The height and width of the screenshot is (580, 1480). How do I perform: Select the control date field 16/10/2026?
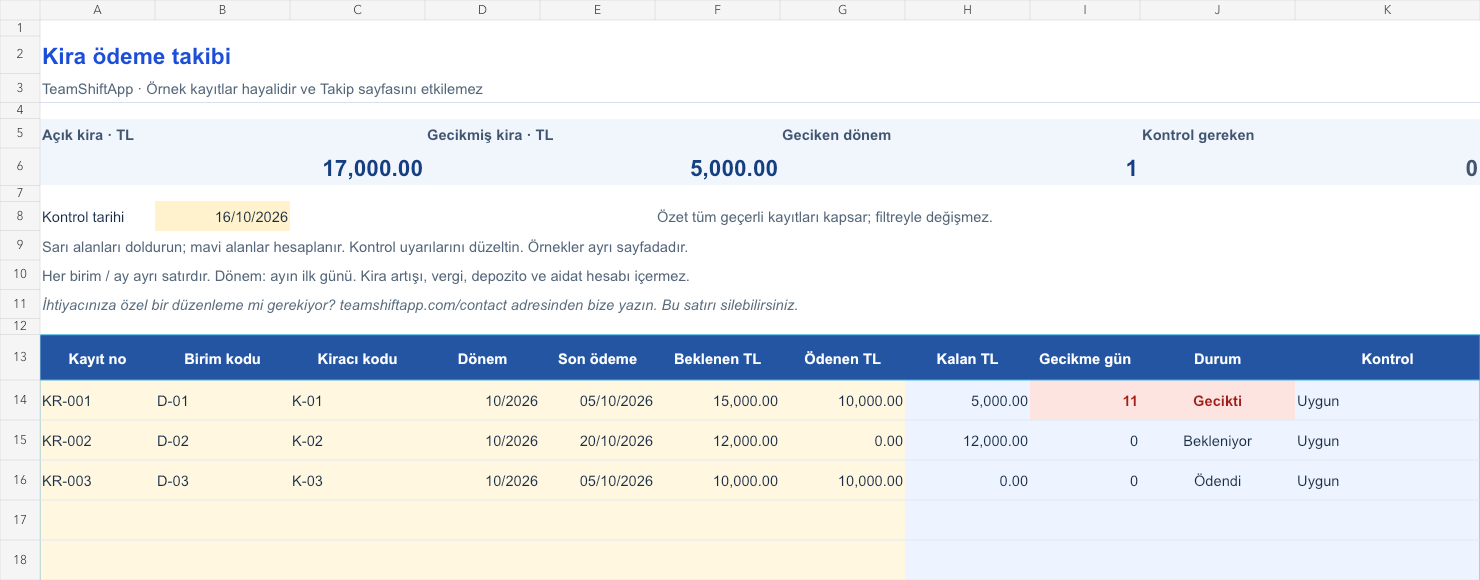pos(222,216)
